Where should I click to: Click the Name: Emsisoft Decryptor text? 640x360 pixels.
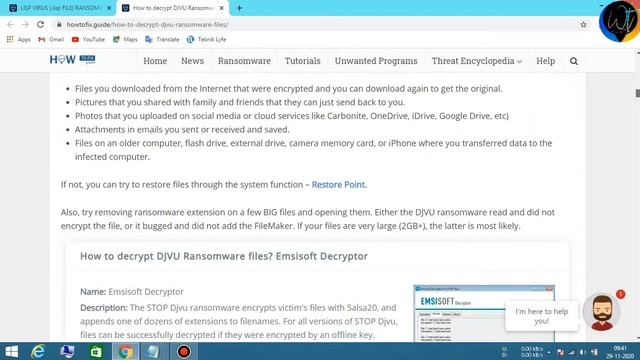(132, 291)
